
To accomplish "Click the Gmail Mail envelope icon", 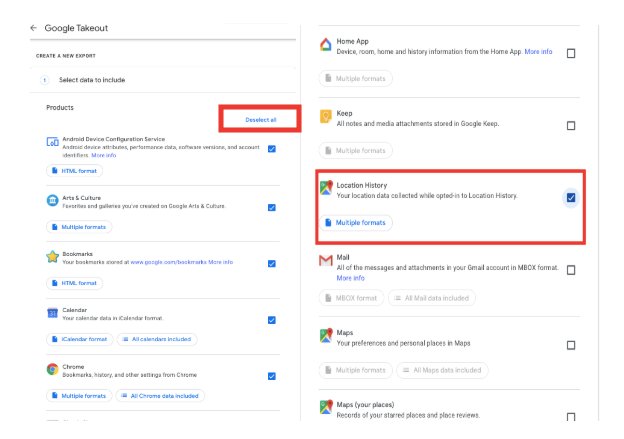I will [x=326, y=260].
